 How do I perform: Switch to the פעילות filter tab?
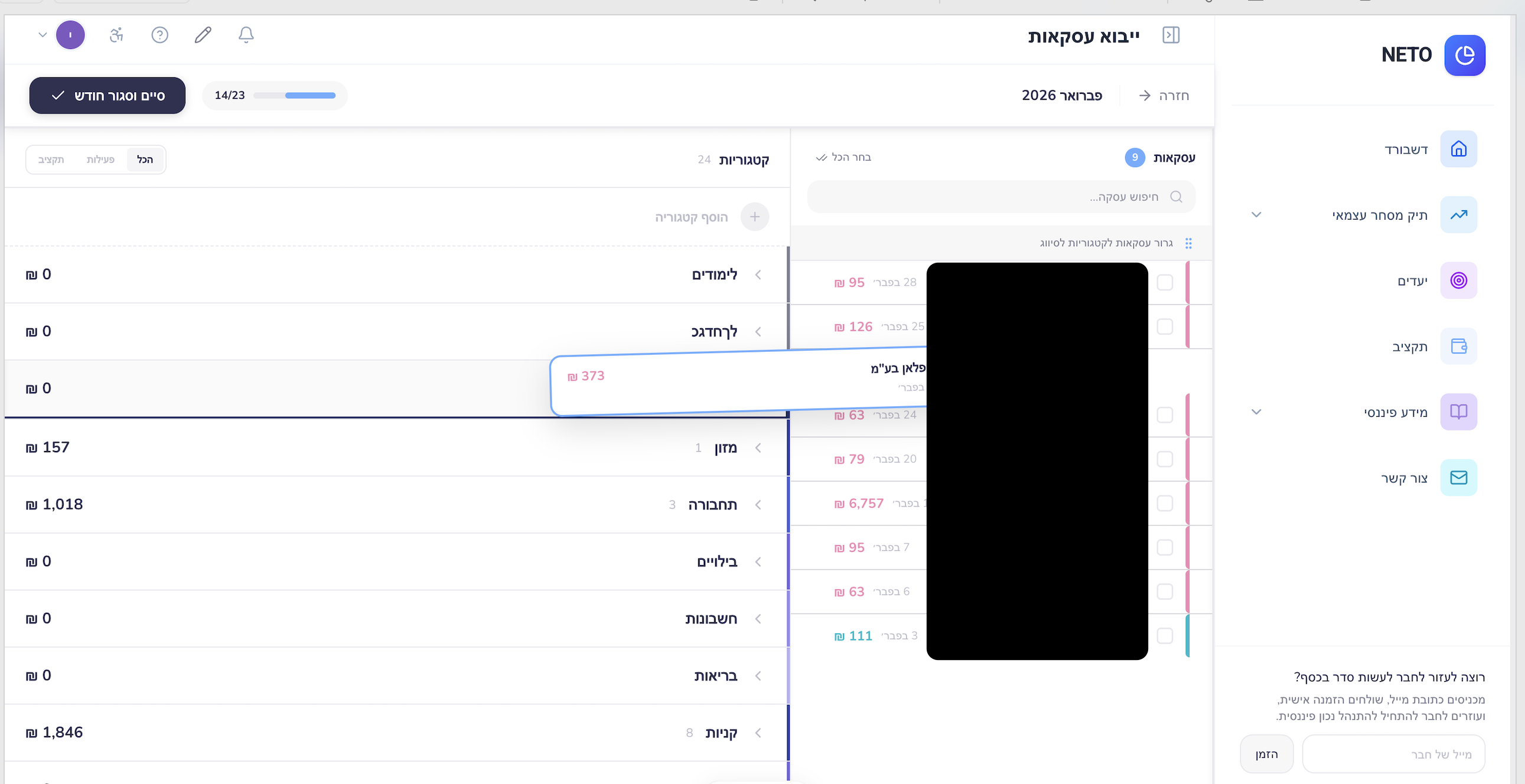[100, 160]
